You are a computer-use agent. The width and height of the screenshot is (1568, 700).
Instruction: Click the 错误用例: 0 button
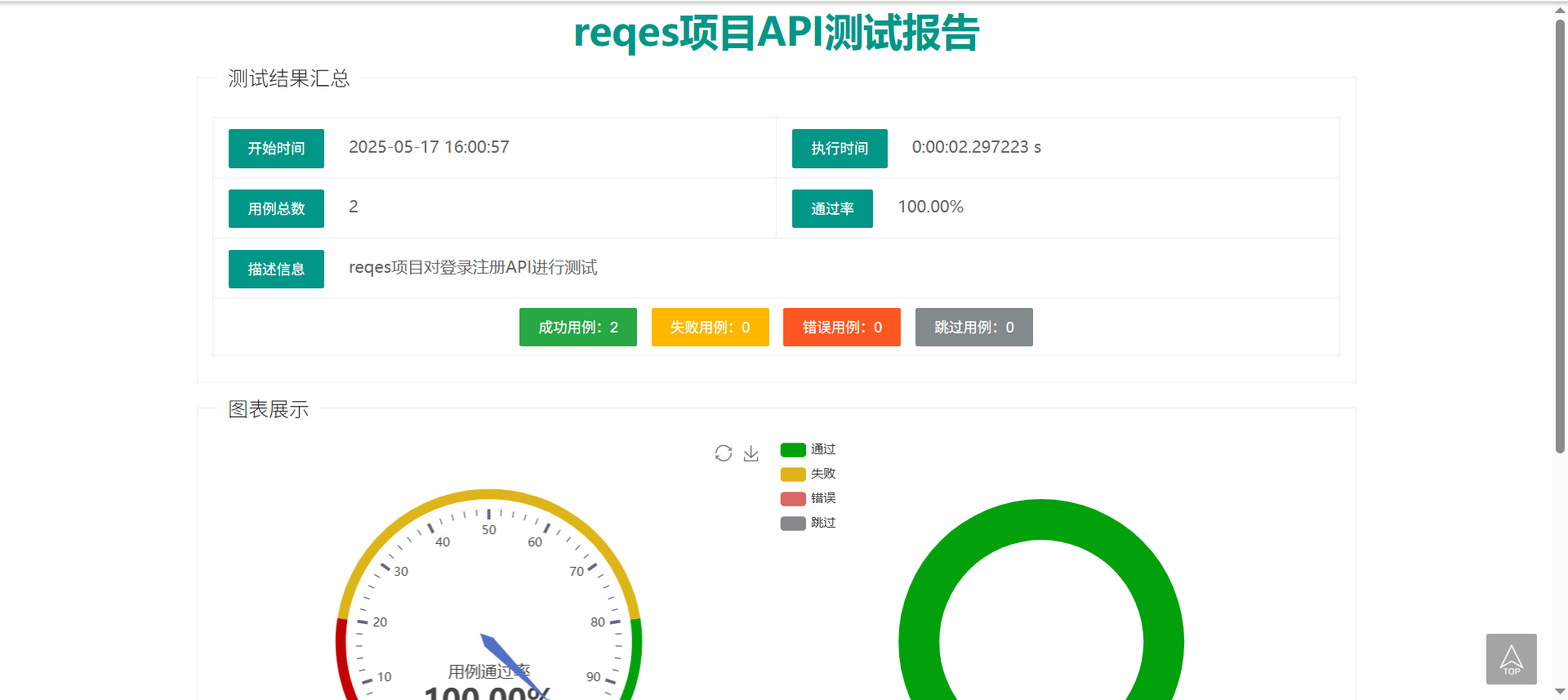(842, 328)
